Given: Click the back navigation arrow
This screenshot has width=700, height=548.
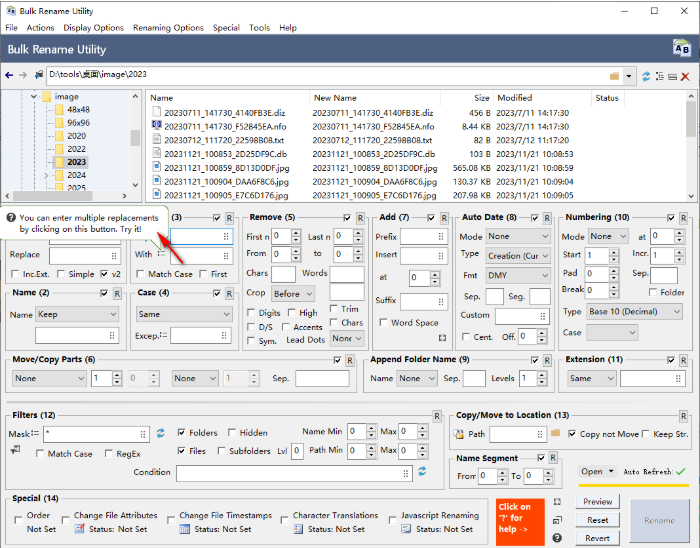Looking at the screenshot, I should coord(9,75).
